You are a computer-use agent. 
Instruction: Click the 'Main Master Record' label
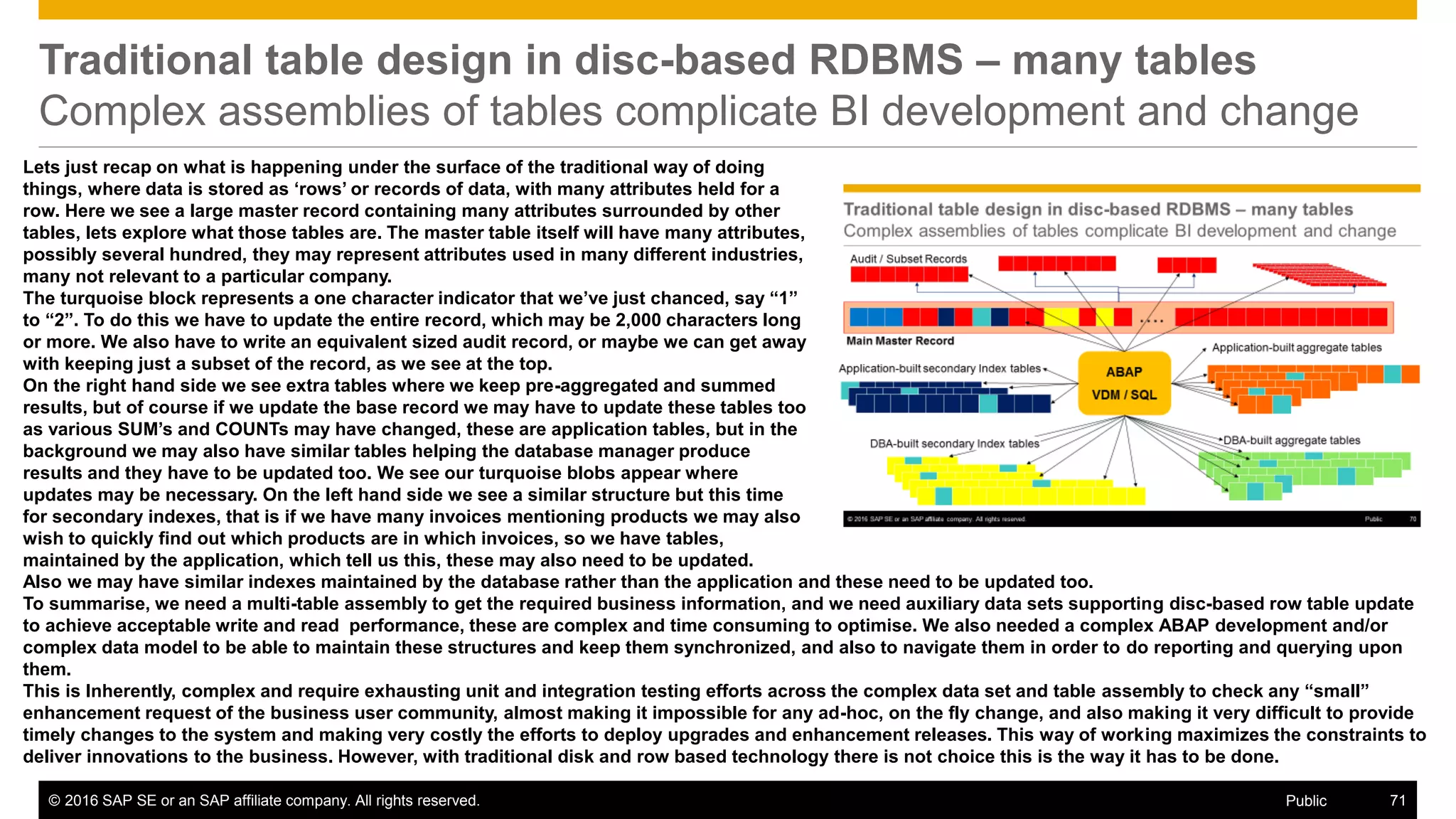pos(900,341)
